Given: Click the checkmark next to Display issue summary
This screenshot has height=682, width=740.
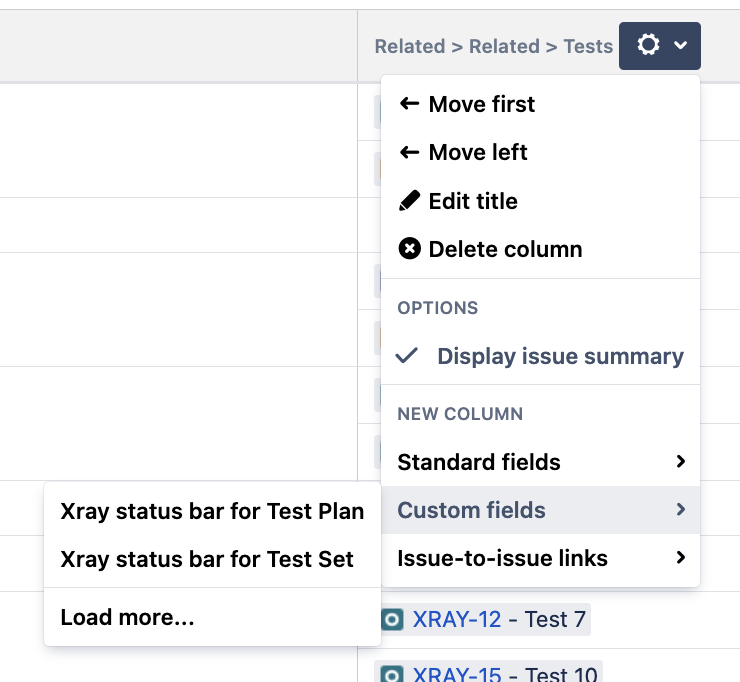Looking at the screenshot, I should point(407,356).
